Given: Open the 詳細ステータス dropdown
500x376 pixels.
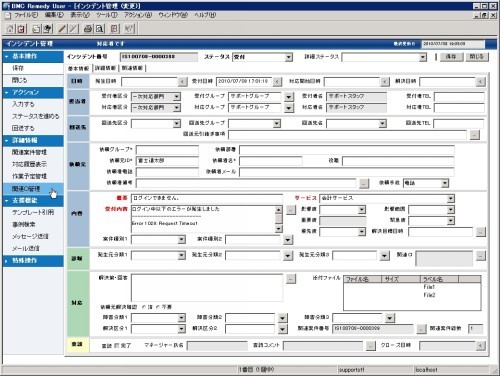Looking at the screenshot, I should 423,57.
